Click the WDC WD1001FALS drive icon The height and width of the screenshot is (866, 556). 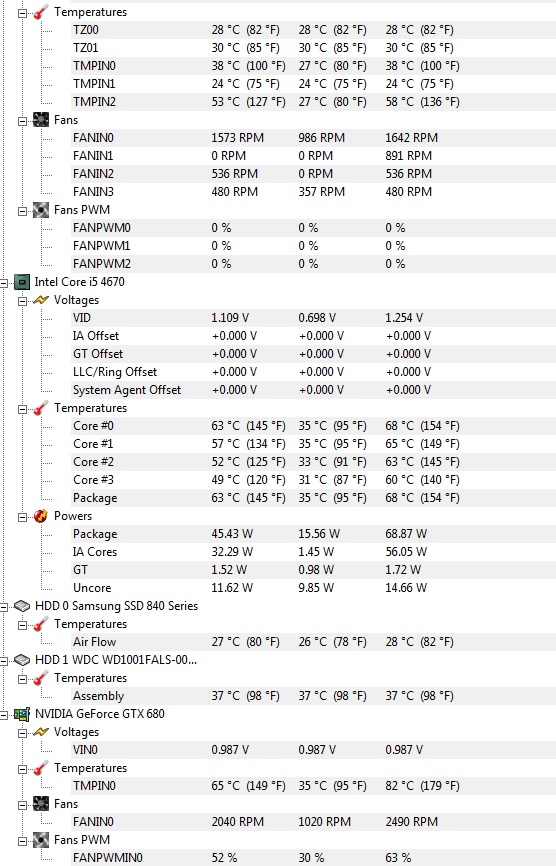click(22, 660)
